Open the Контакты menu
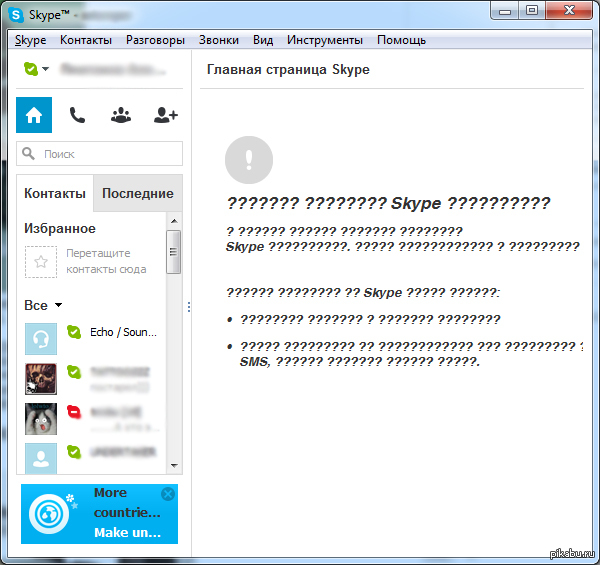The height and width of the screenshot is (565, 600). point(86,40)
